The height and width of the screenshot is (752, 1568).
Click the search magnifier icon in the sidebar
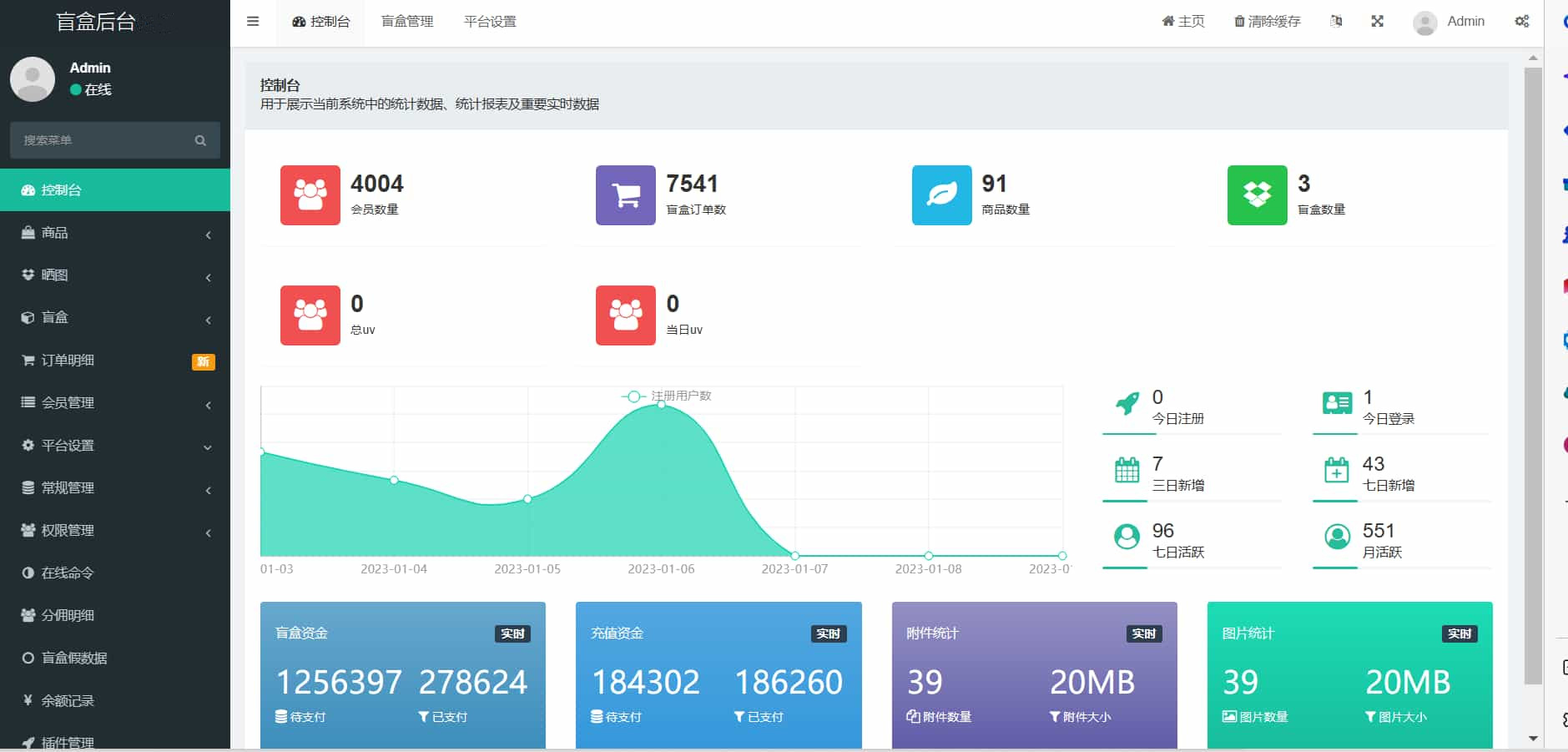point(200,140)
